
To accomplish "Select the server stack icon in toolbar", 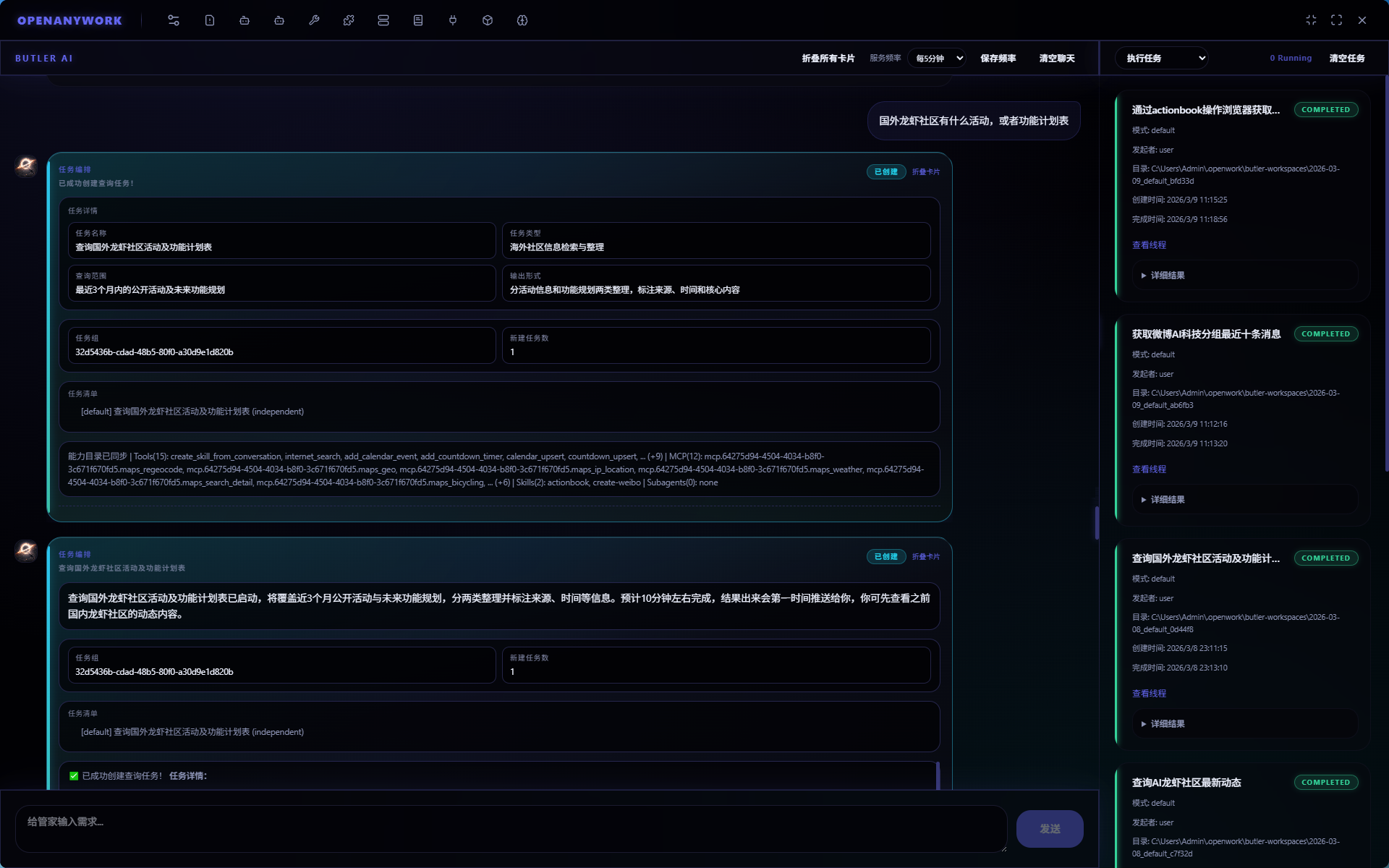I will click(x=383, y=20).
